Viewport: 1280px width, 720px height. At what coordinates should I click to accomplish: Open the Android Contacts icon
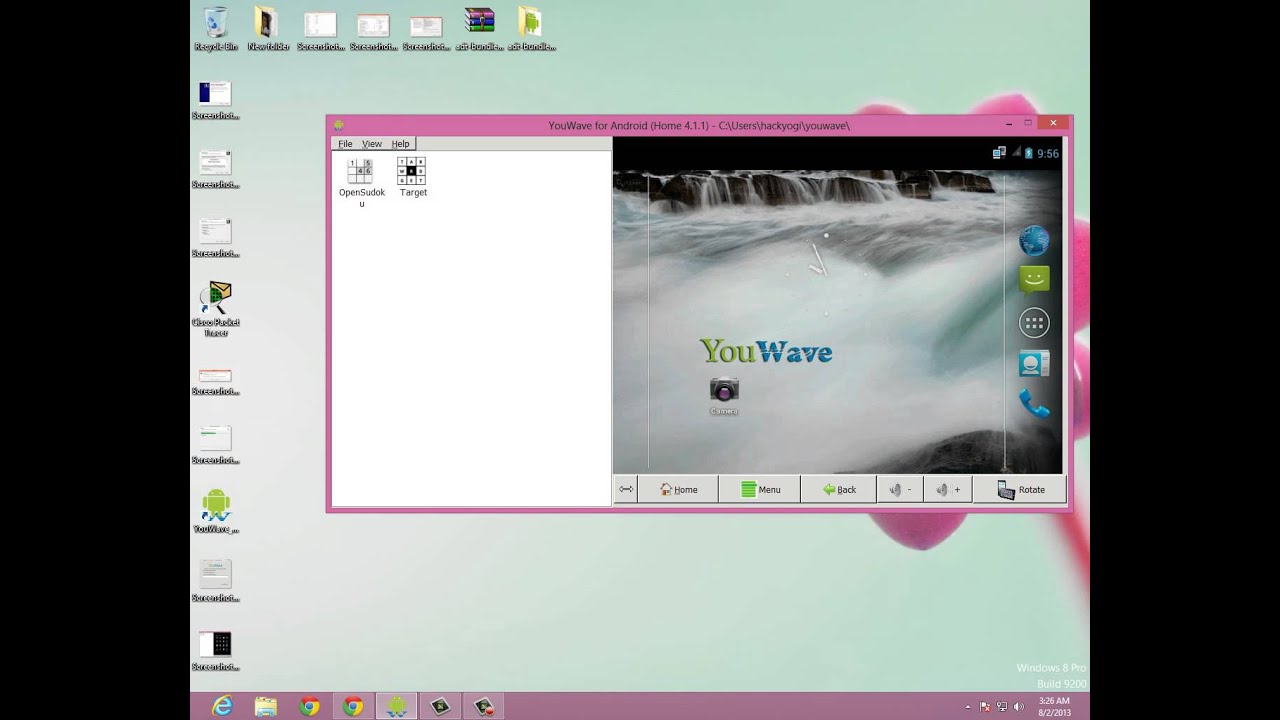tap(1034, 363)
